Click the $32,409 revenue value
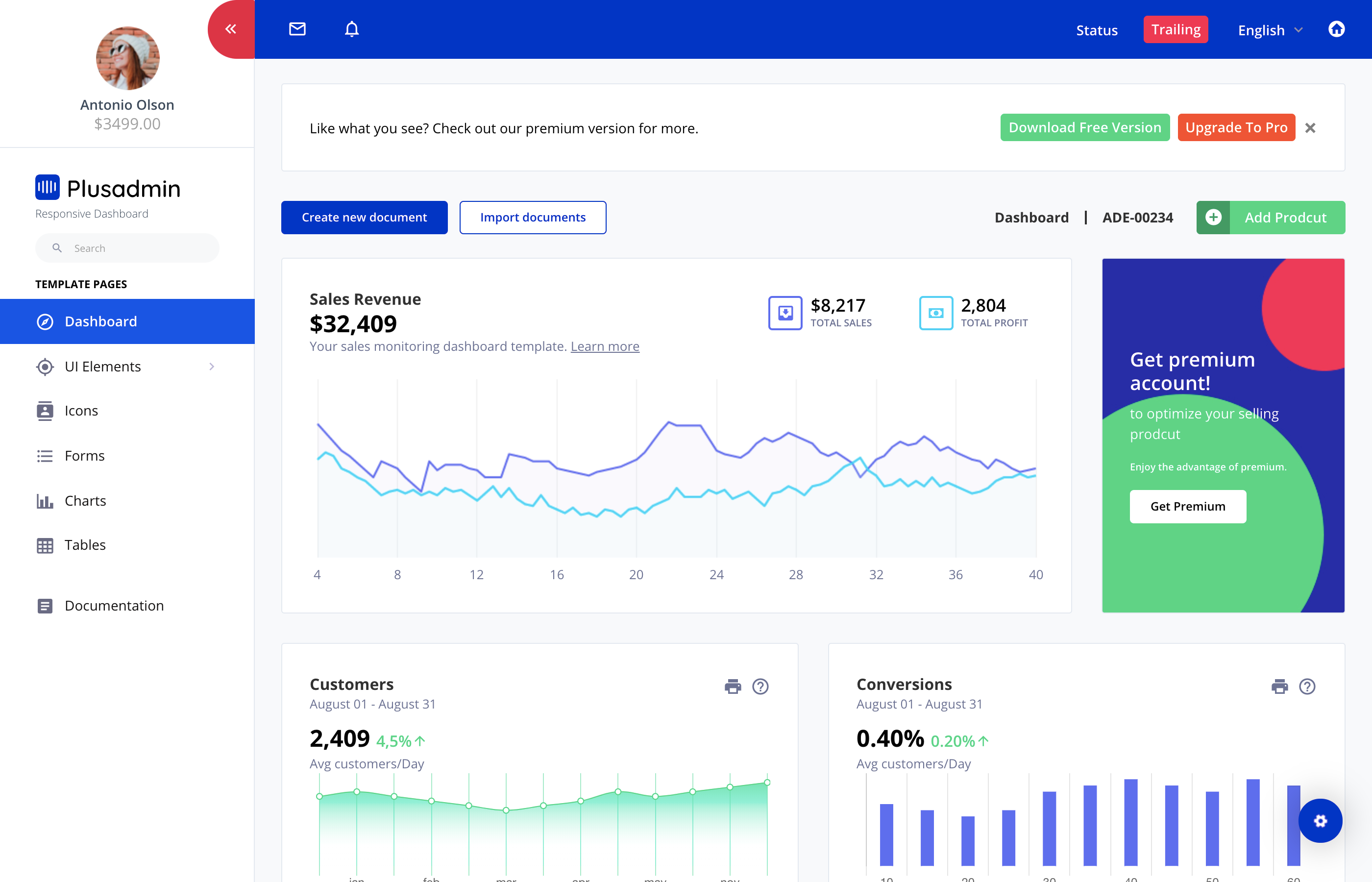 (x=353, y=323)
